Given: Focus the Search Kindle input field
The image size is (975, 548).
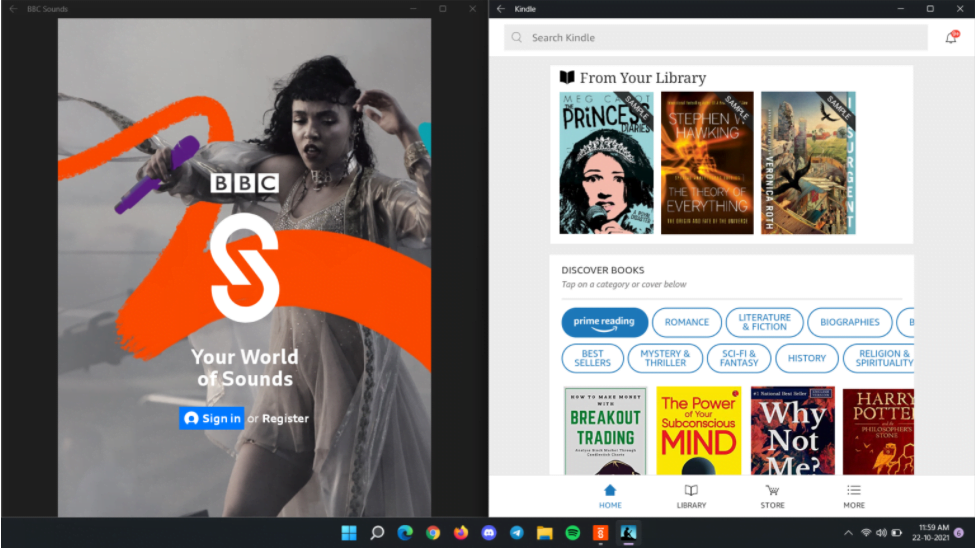Looking at the screenshot, I should point(716,37).
